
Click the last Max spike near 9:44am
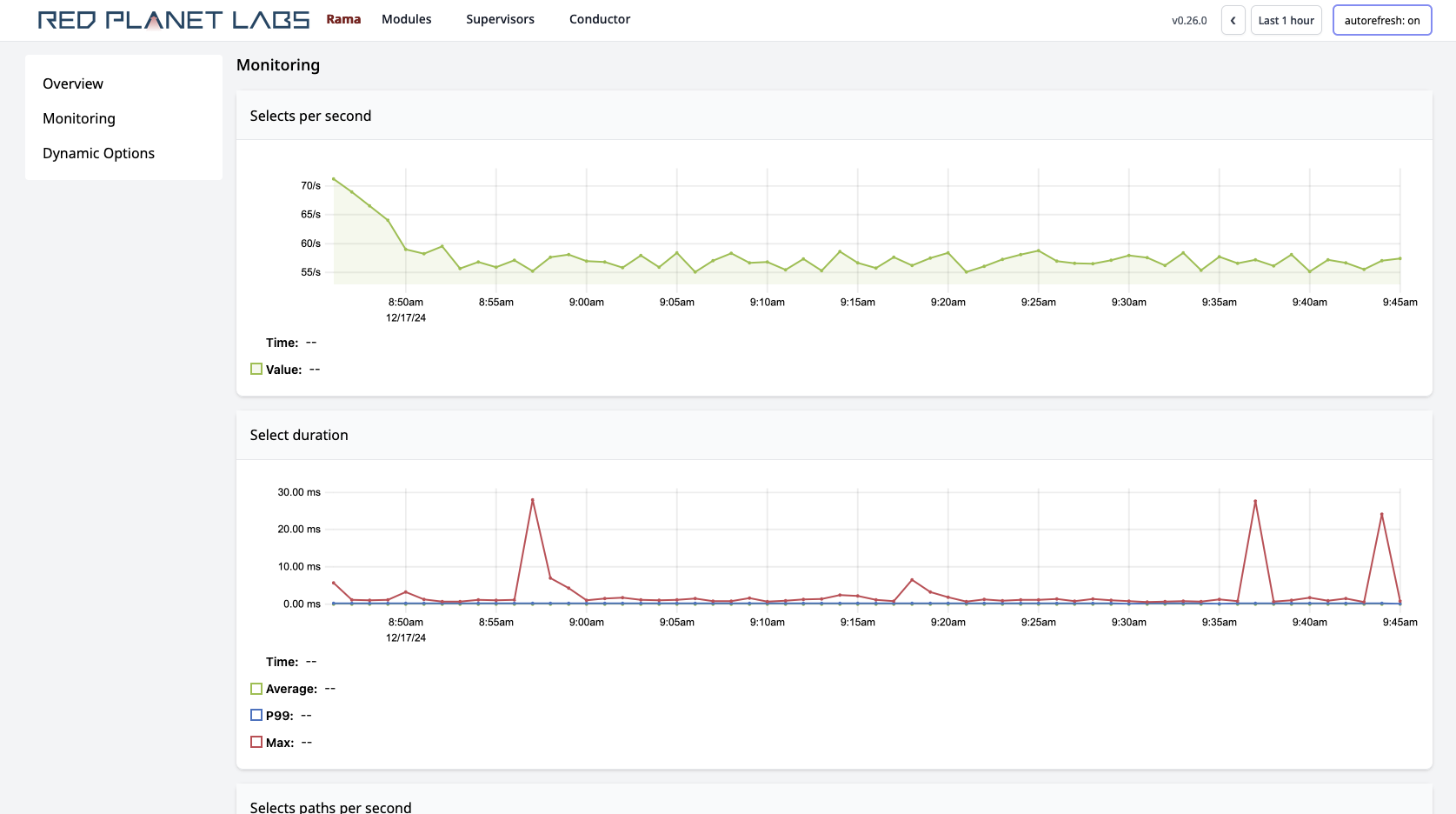coord(1381,514)
